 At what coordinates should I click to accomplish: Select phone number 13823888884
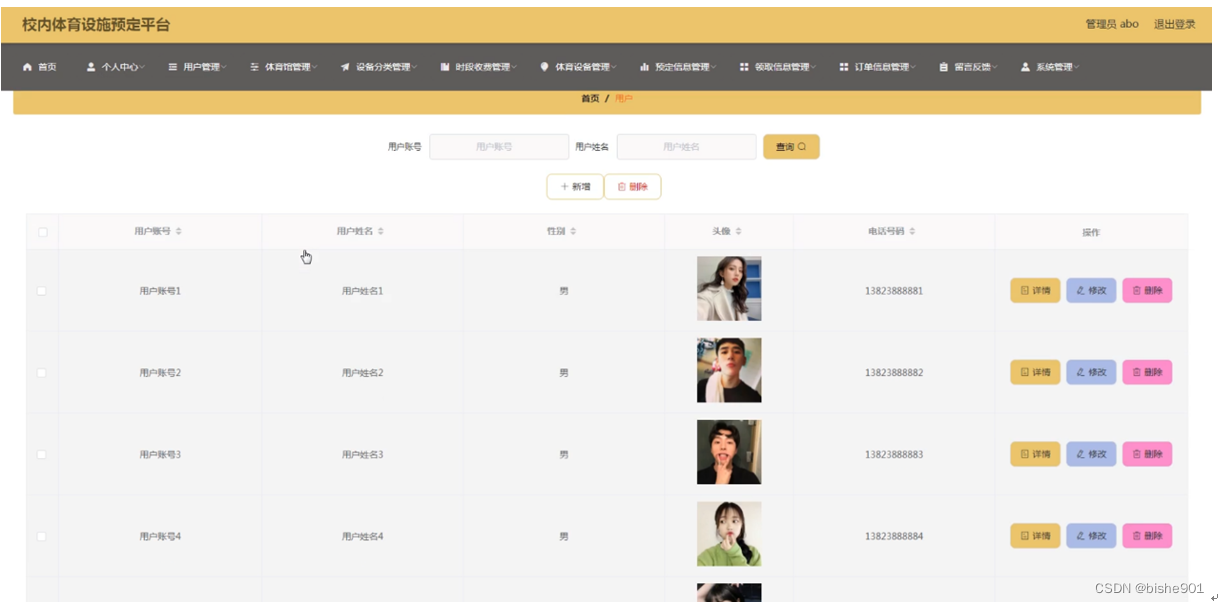[894, 537]
